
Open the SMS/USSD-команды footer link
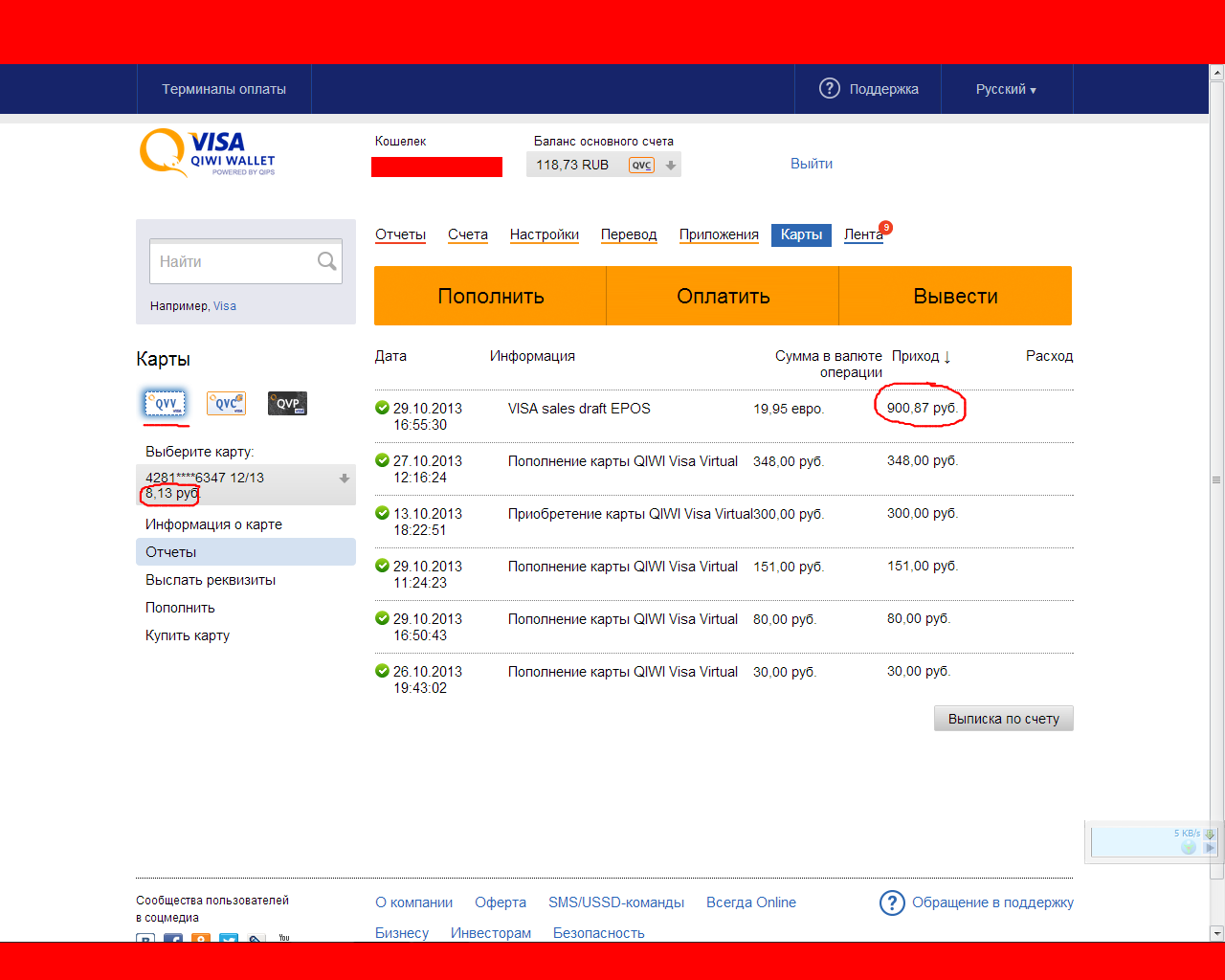point(616,902)
